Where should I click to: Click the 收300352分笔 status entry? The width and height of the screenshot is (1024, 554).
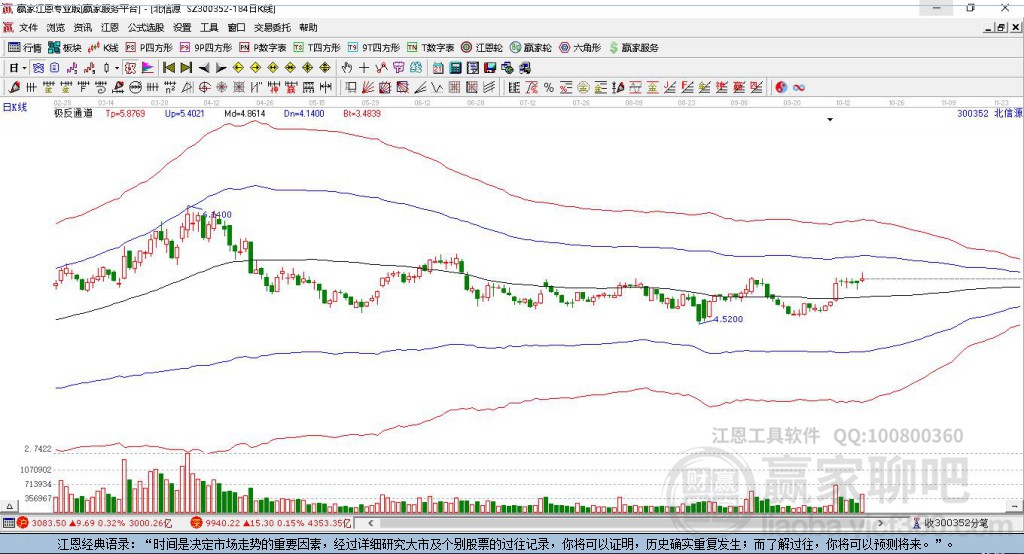951,523
